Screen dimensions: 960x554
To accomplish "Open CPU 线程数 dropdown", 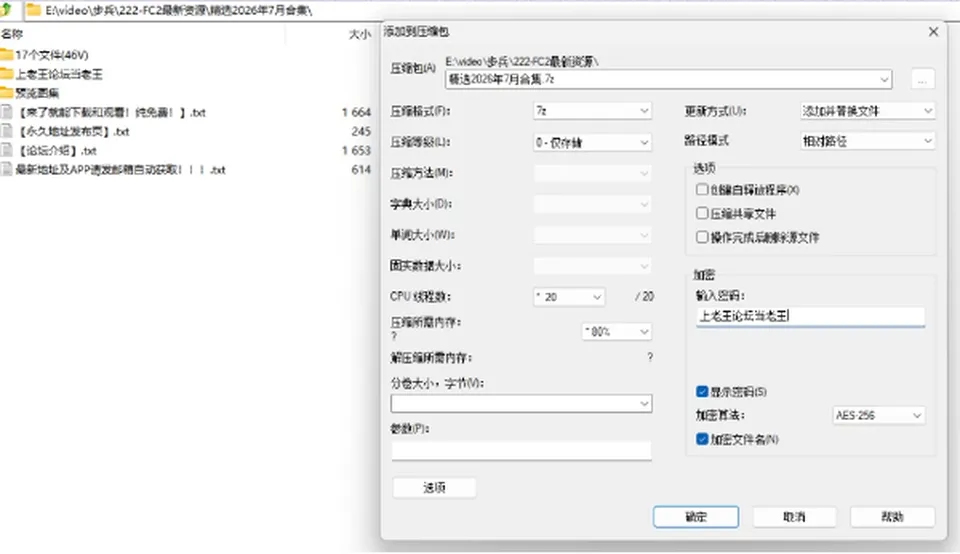I will (x=569, y=297).
